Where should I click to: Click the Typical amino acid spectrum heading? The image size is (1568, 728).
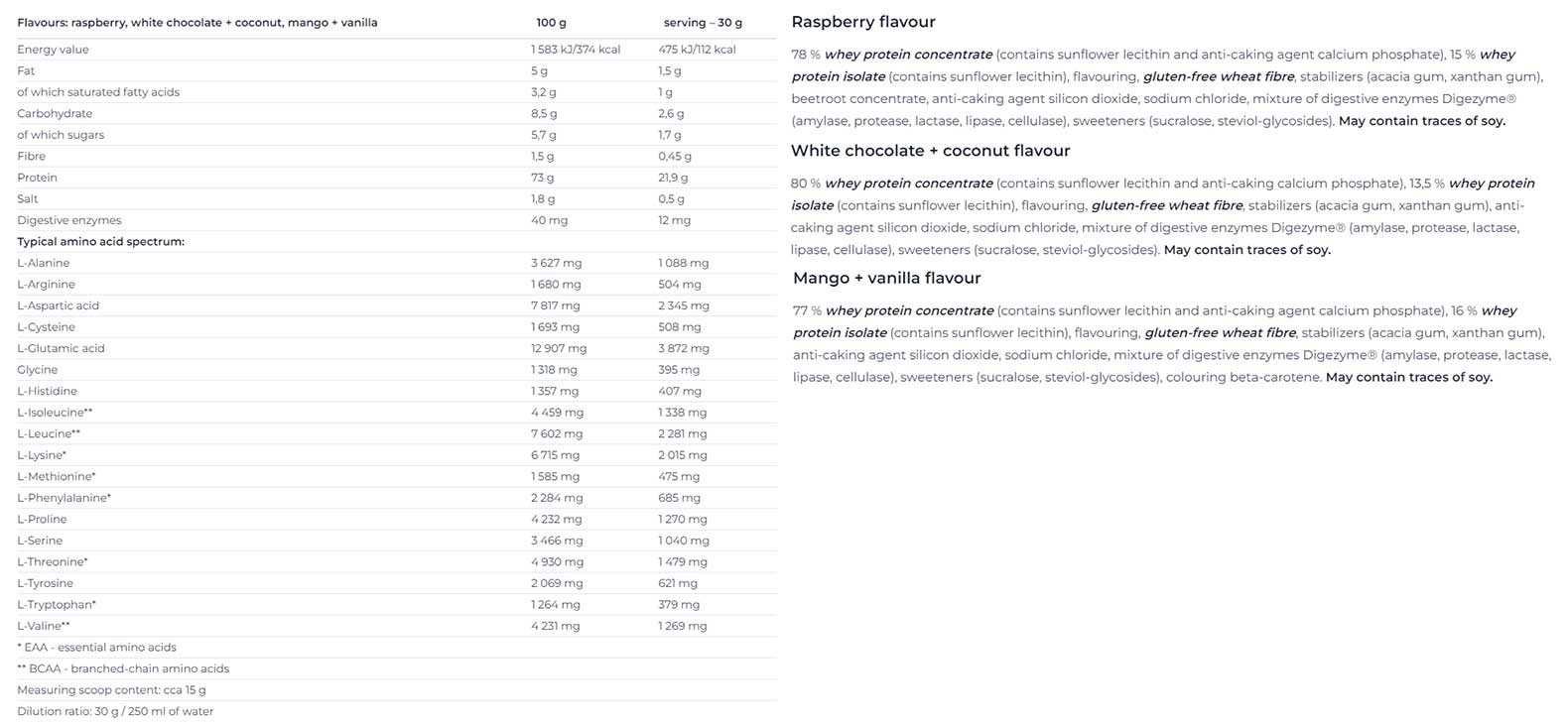tap(100, 242)
